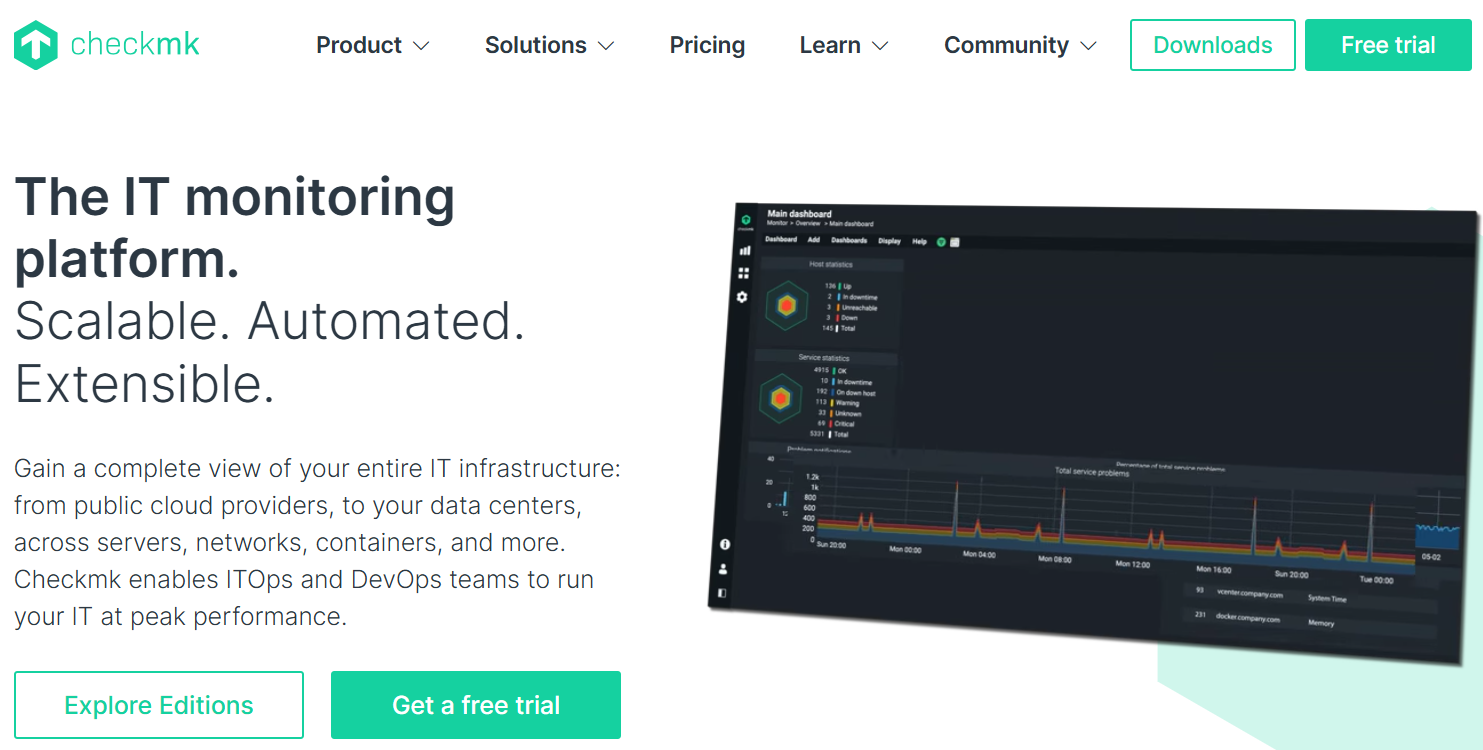Open the Downloads page
This screenshot has width=1483, height=750.
pyautogui.click(x=1212, y=44)
